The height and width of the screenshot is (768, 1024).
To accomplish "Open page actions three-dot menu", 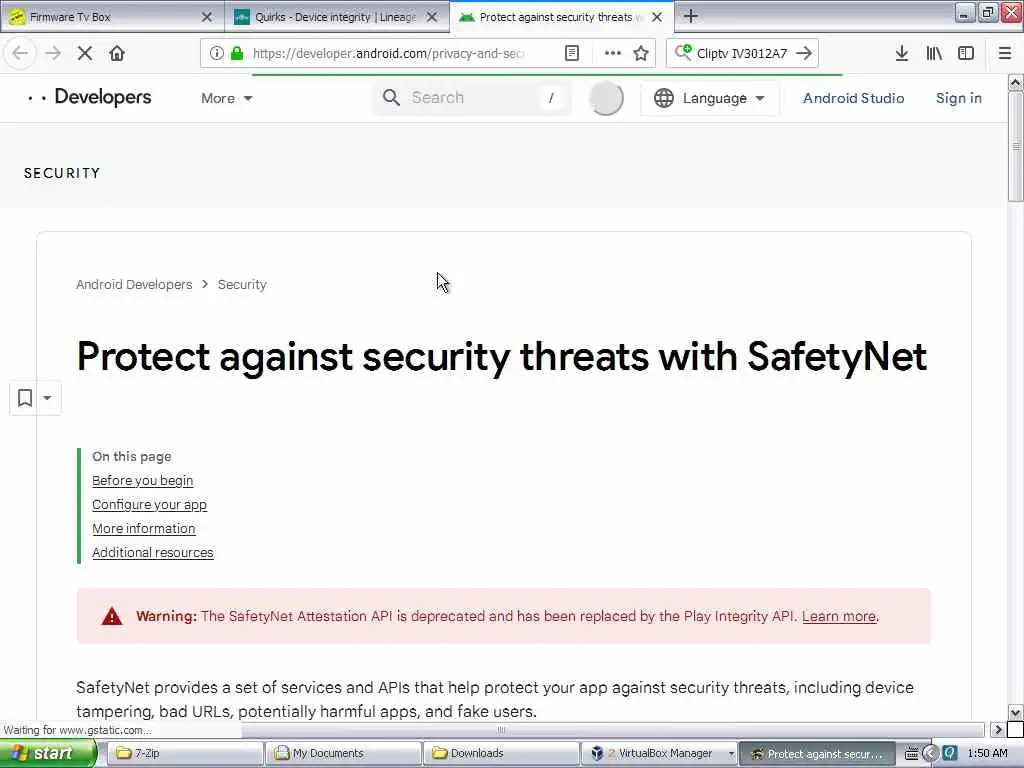I will click(613, 53).
